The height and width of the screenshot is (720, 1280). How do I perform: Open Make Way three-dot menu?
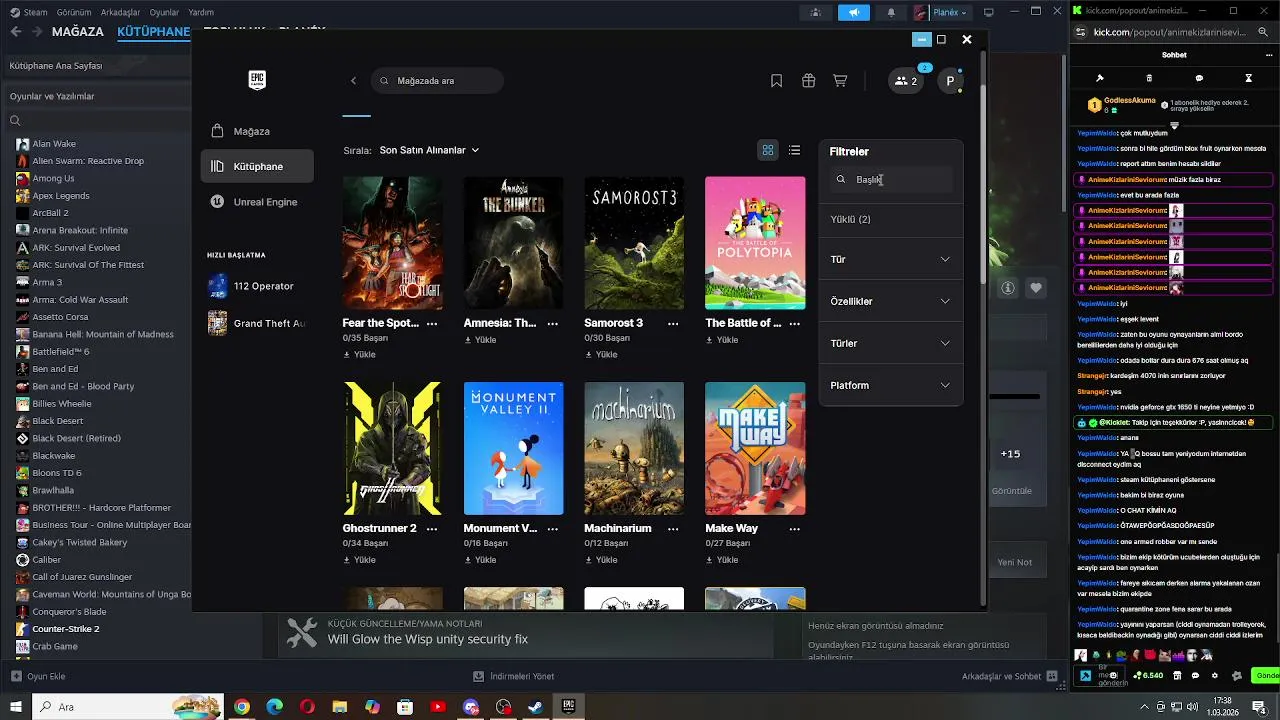coord(794,528)
